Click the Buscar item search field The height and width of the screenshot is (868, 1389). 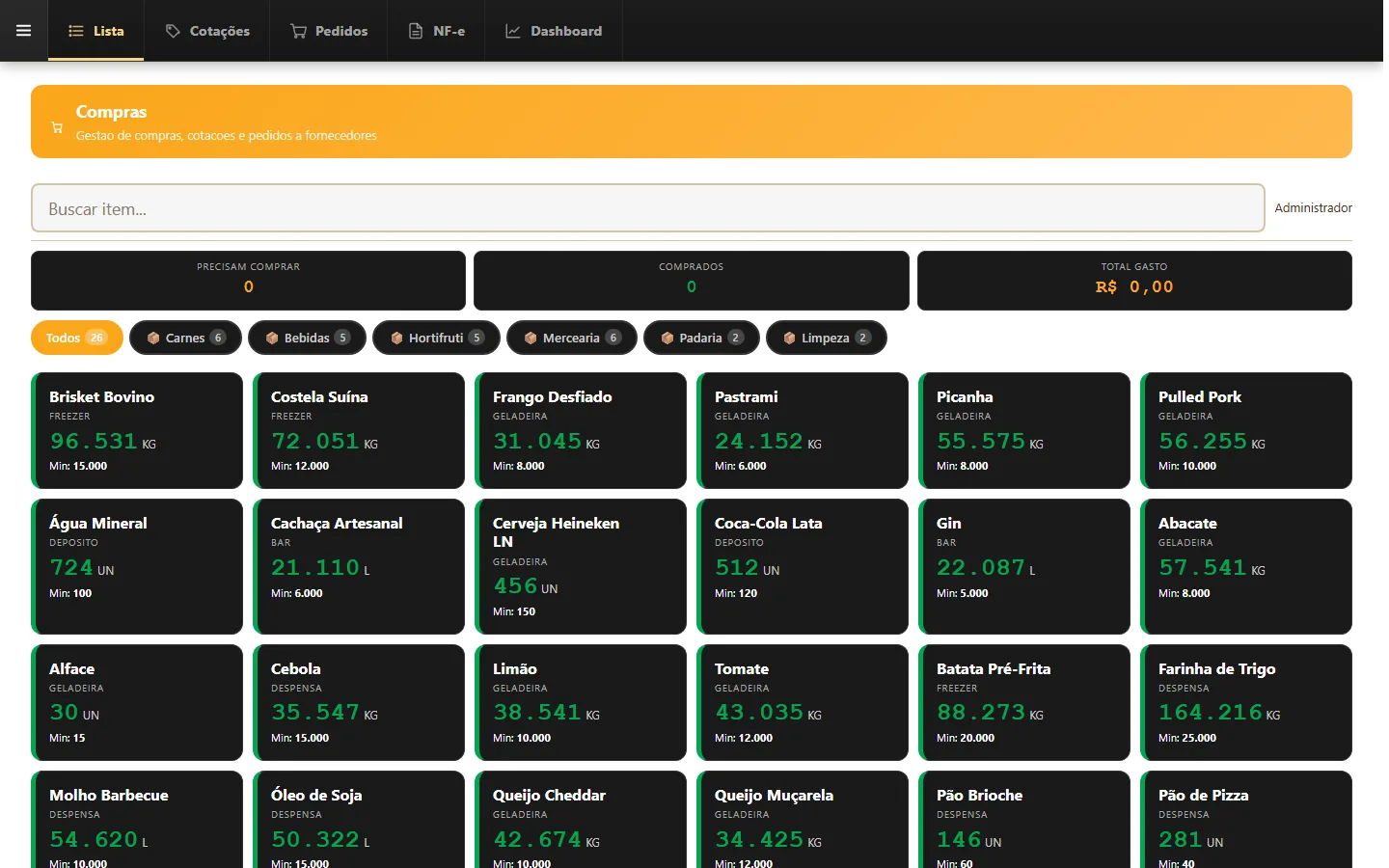(x=648, y=208)
